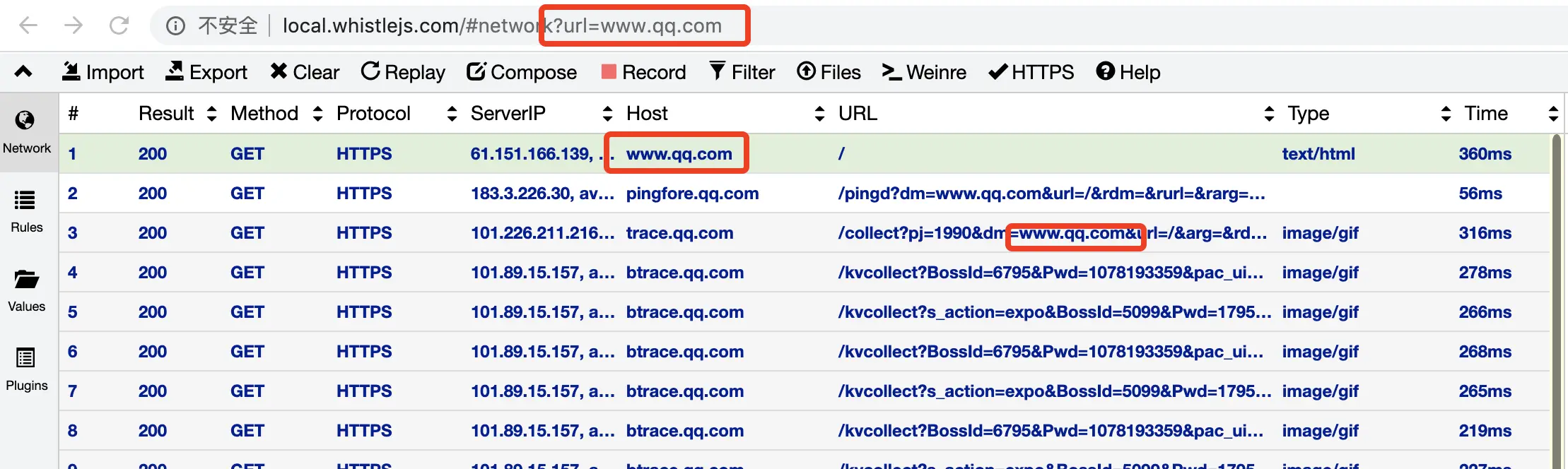Collapse the menu with the up chevron
The height and width of the screenshot is (469, 1568).
point(23,71)
